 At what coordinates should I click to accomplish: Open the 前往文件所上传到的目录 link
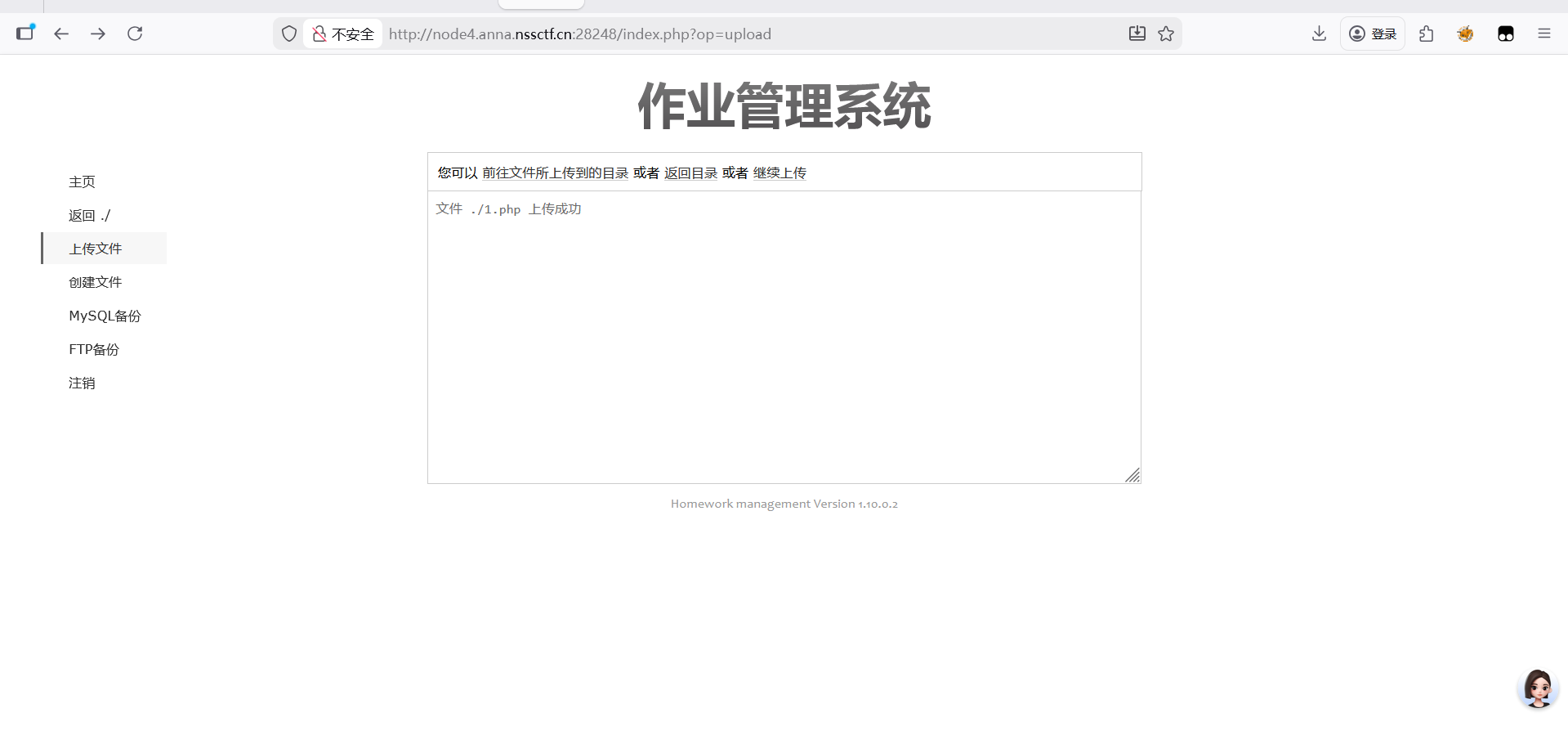554,173
